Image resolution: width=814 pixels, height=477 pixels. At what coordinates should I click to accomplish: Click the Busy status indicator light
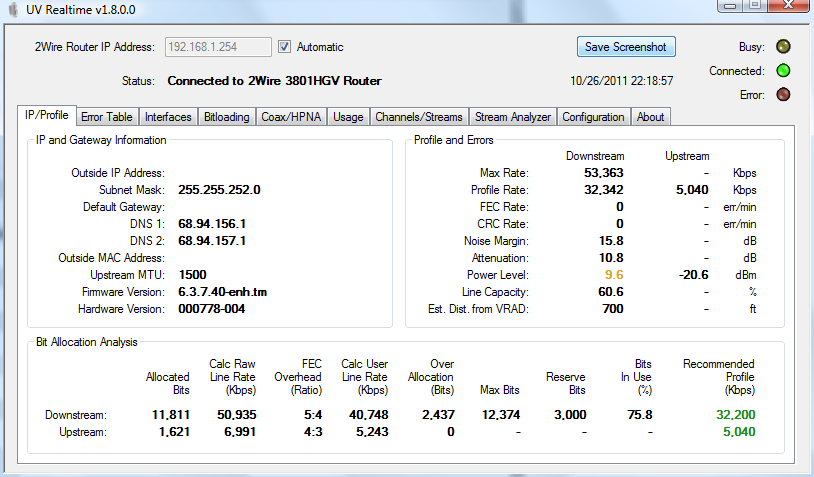click(784, 47)
